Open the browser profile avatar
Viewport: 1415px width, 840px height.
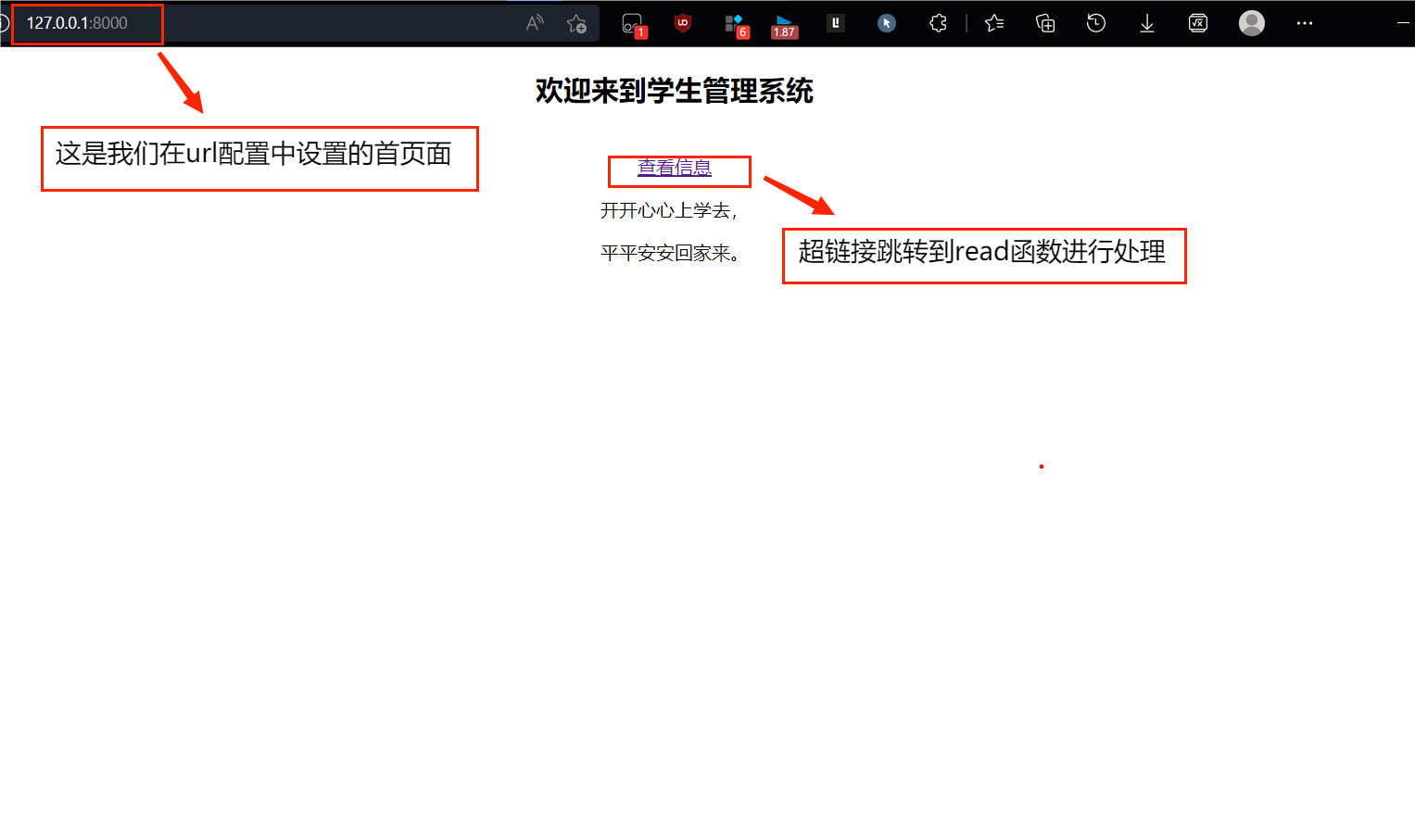(1251, 23)
